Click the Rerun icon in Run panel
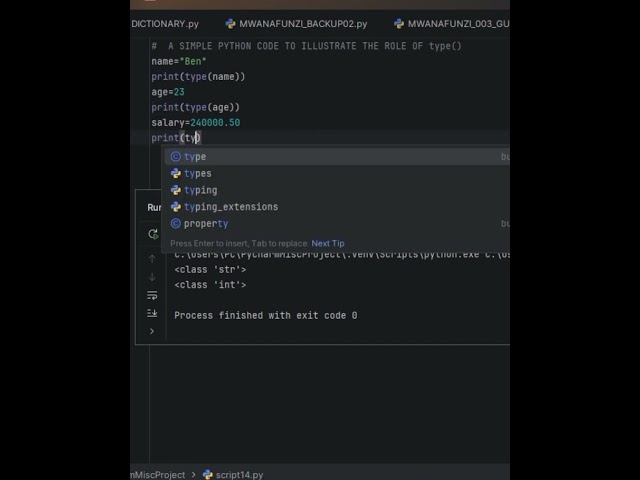 (153, 234)
